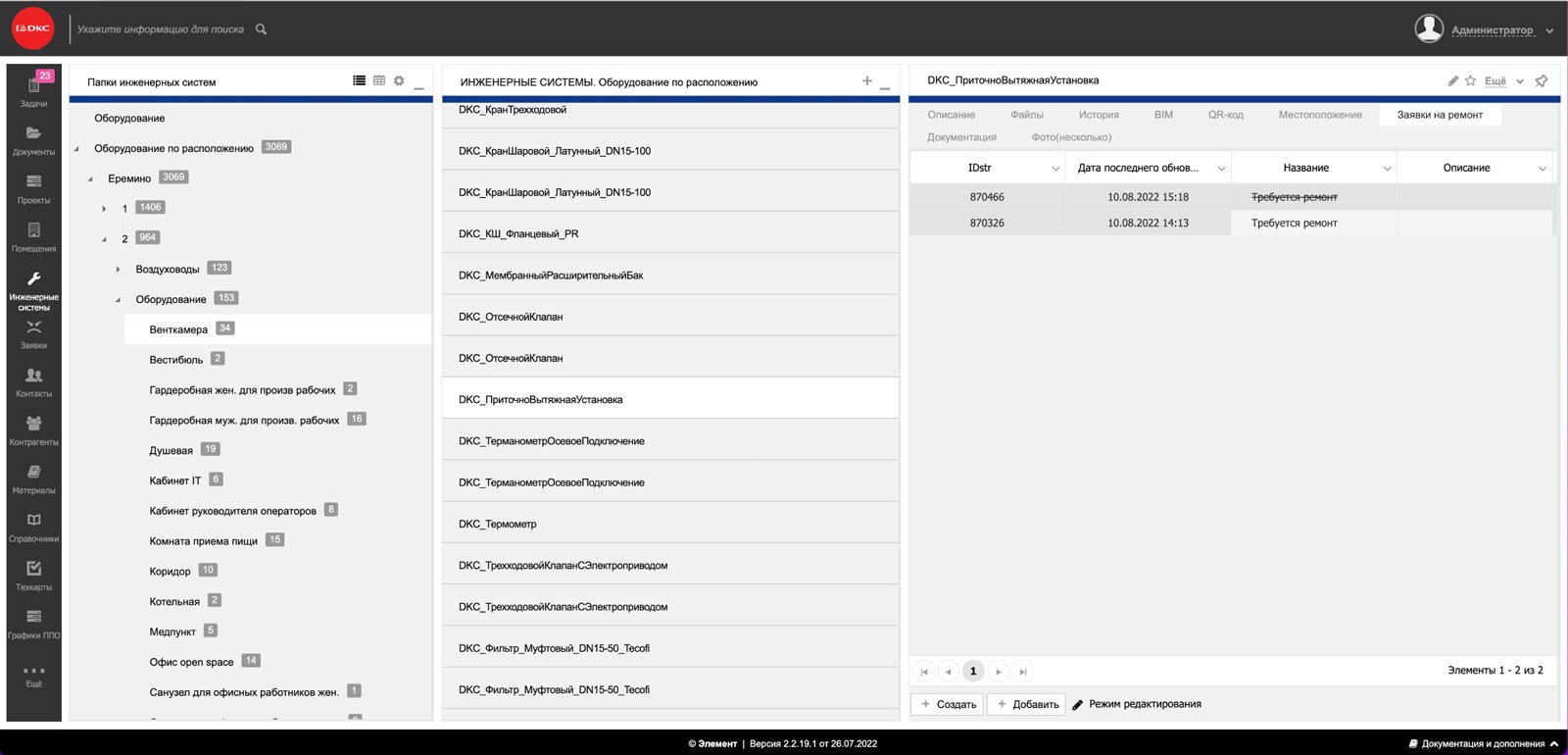Open the Графики ППО sidebar section
Viewport: 1568px width, 755px height.
click(33, 624)
